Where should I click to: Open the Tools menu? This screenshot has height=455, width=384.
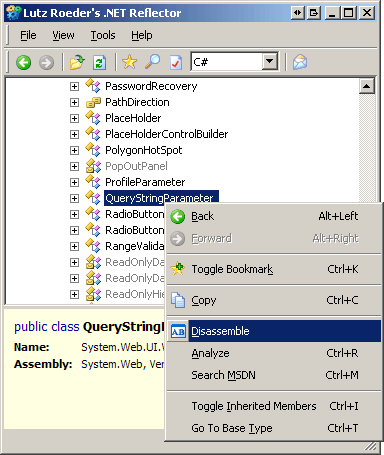[103, 35]
